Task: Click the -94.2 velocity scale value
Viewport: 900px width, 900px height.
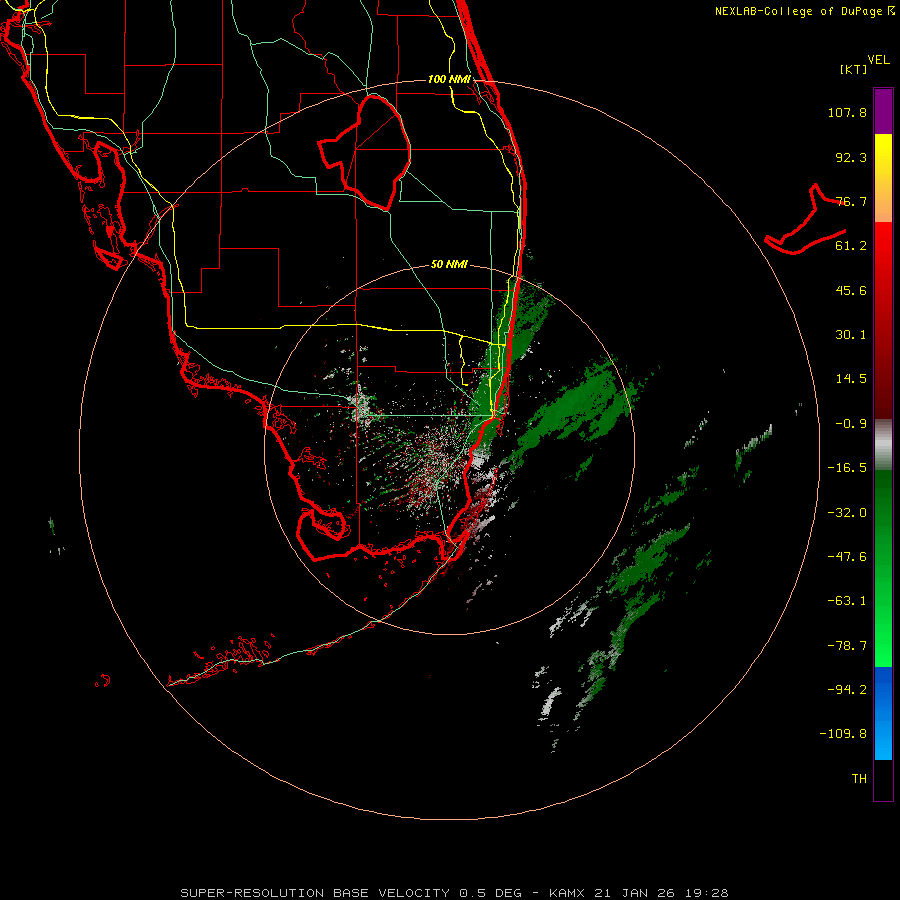Action: click(847, 690)
